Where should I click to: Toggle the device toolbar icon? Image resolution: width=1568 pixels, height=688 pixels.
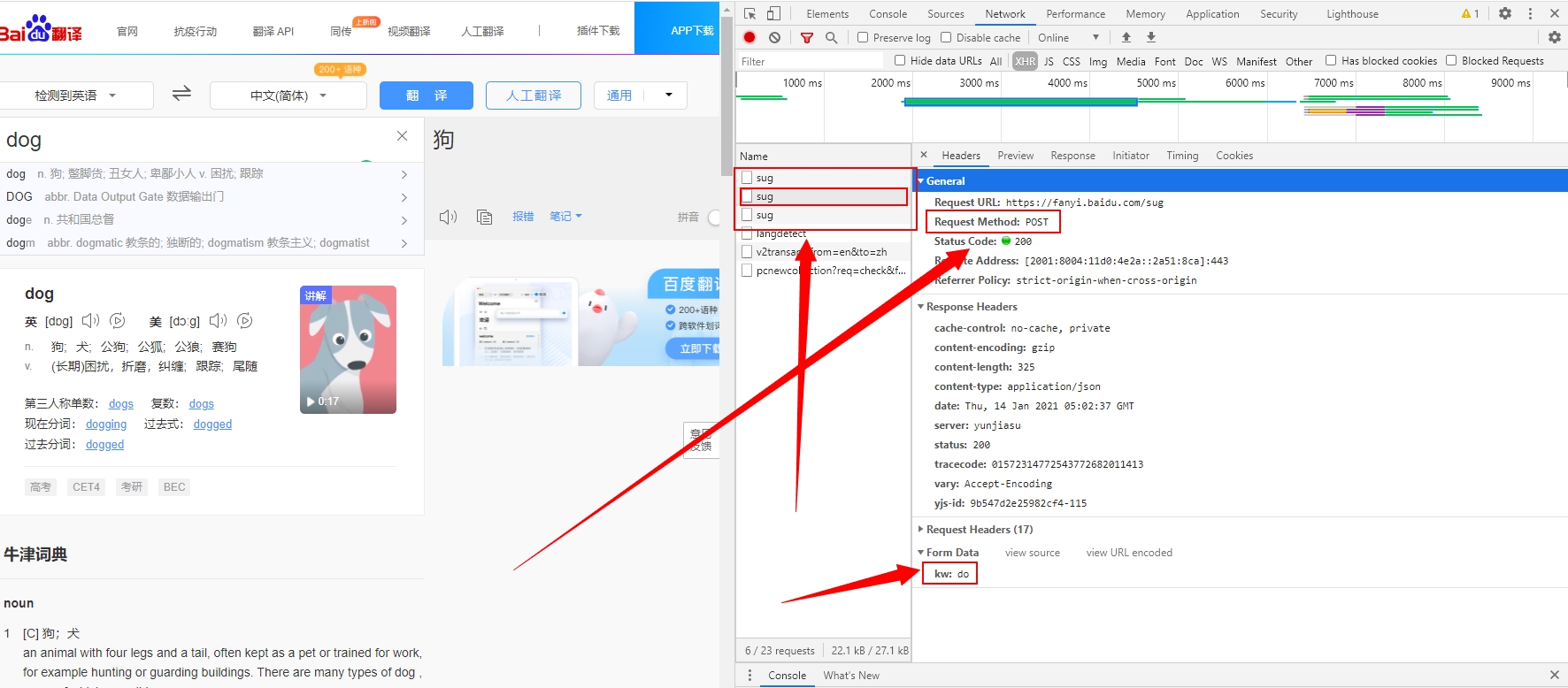773,13
